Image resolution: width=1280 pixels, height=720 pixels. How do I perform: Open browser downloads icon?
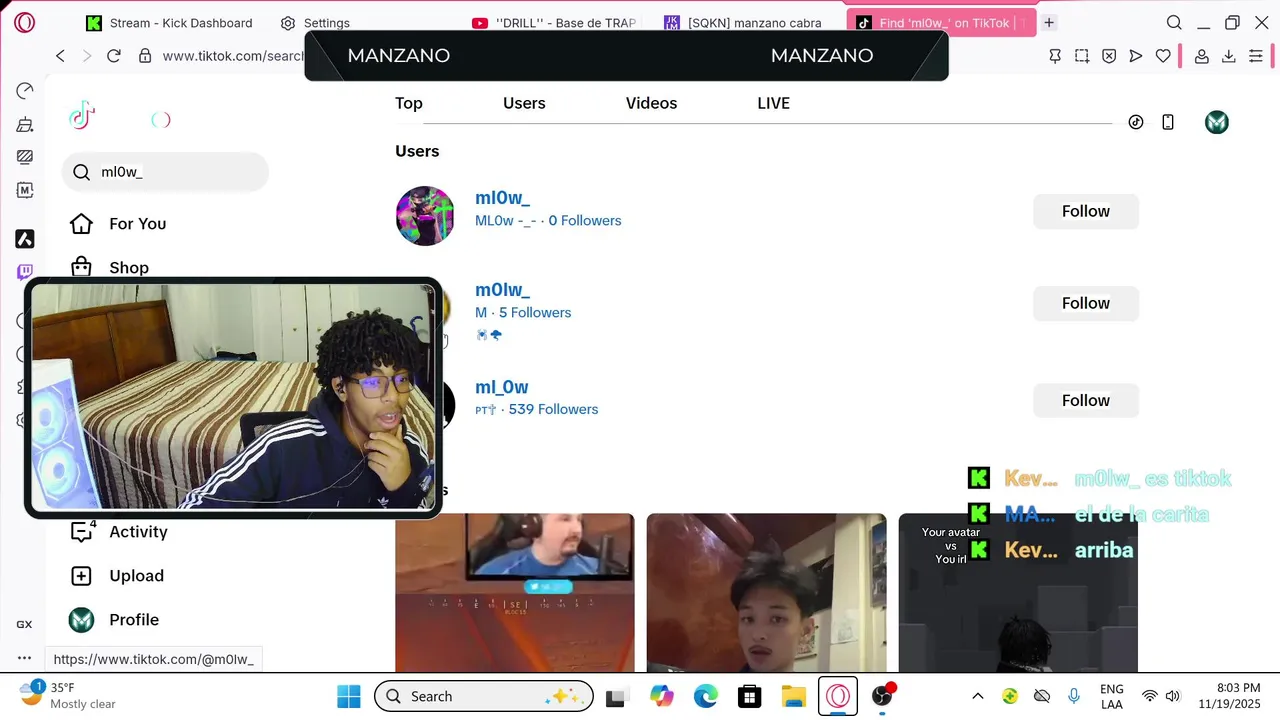click(1229, 56)
